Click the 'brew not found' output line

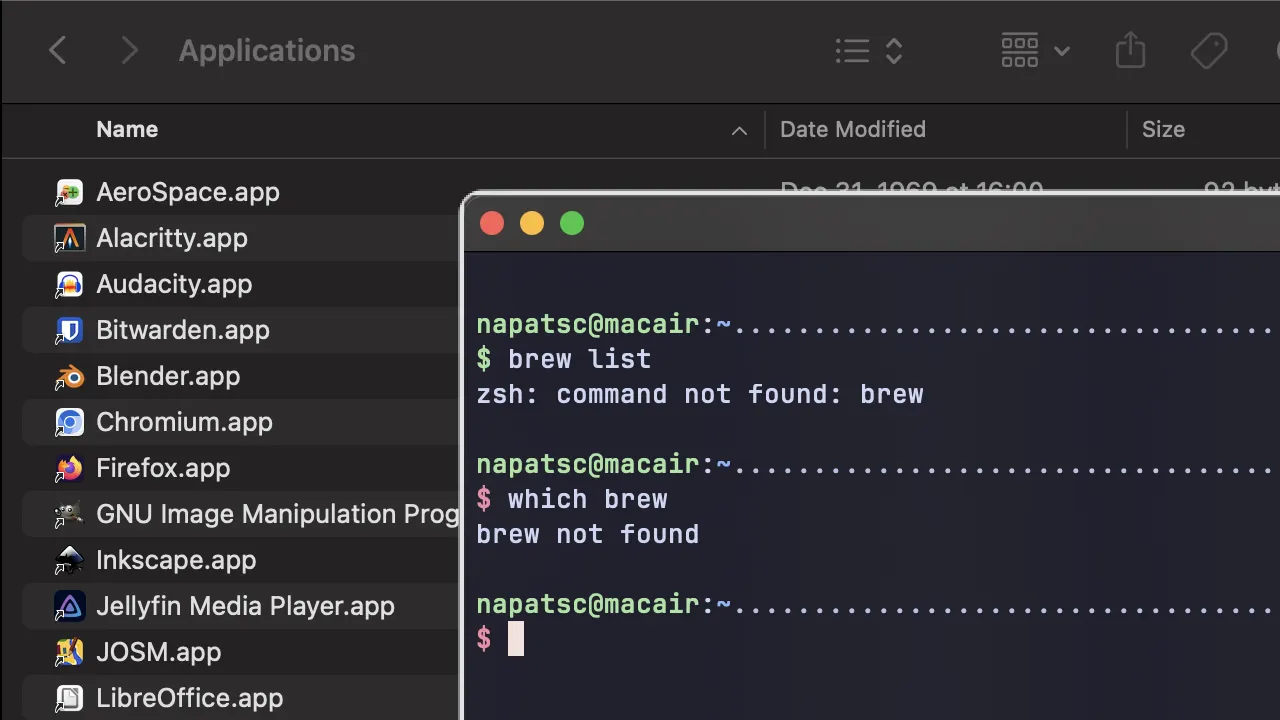(588, 534)
